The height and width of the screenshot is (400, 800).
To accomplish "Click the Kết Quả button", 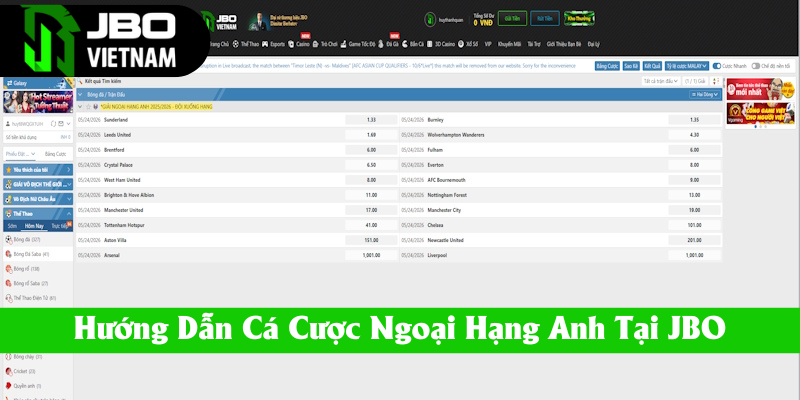I will tap(652, 66).
